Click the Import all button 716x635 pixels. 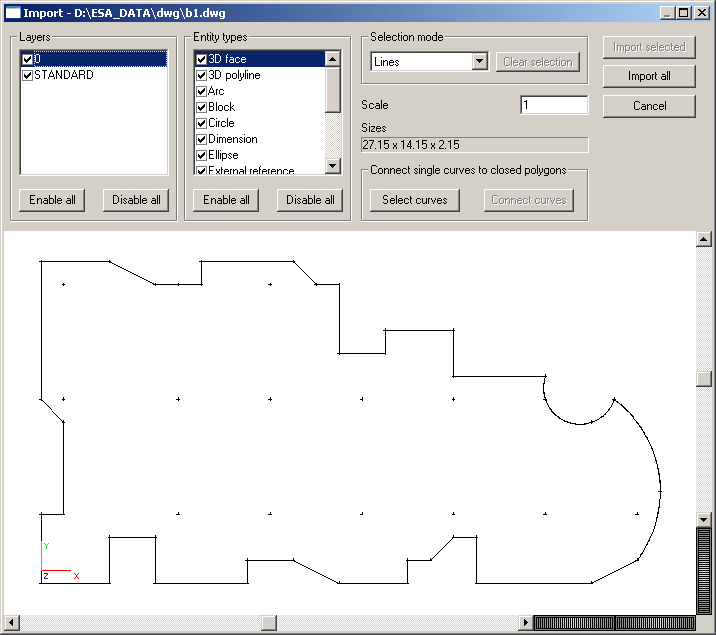649,76
